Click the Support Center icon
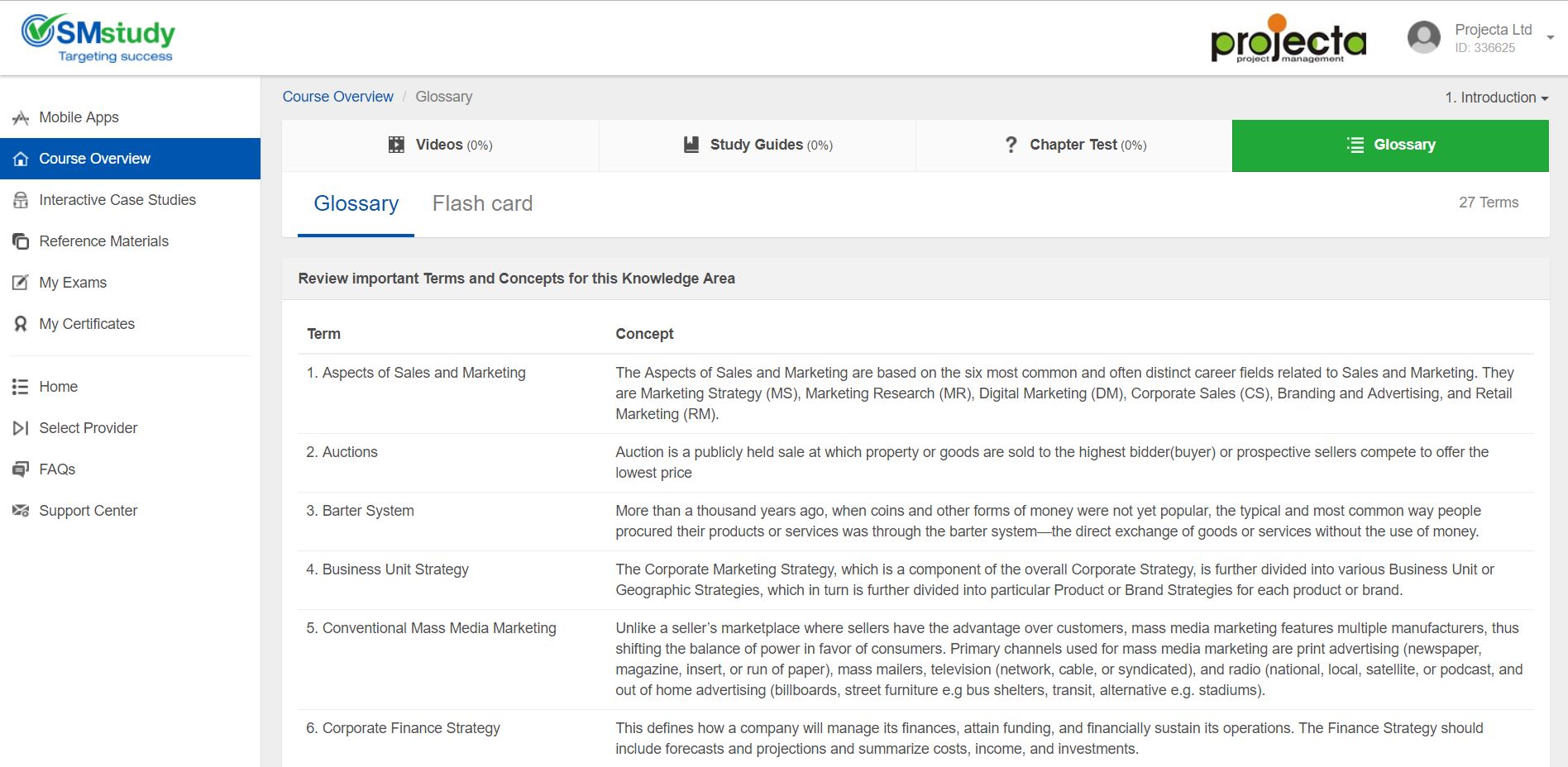The width and height of the screenshot is (1568, 767). click(21, 511)
